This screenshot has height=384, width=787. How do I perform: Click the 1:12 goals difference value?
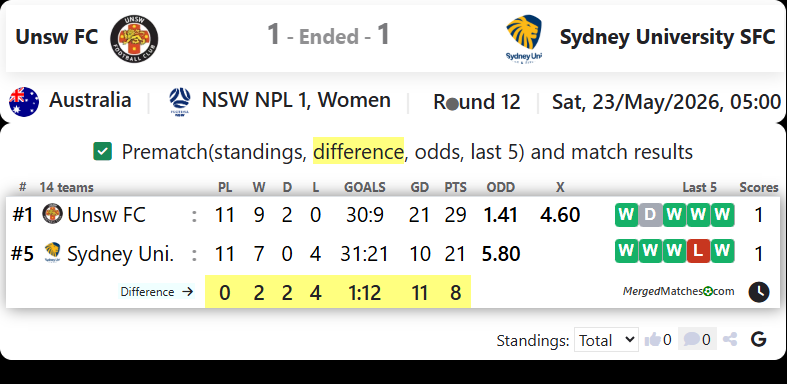[x=365, y=292]
